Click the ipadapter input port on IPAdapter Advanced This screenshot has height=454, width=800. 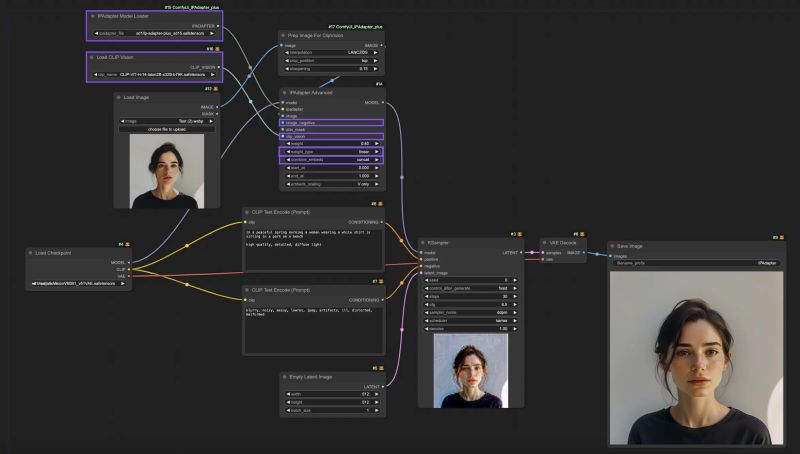pyautogui.click(x=283, y=109)
